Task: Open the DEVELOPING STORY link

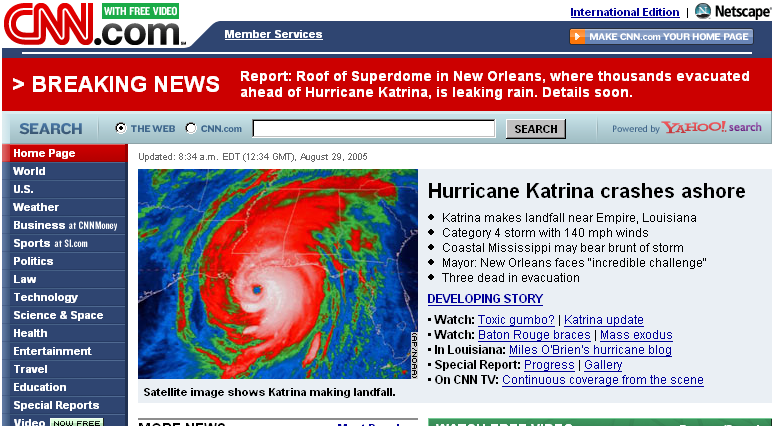Action: click(x=485, y=299)
